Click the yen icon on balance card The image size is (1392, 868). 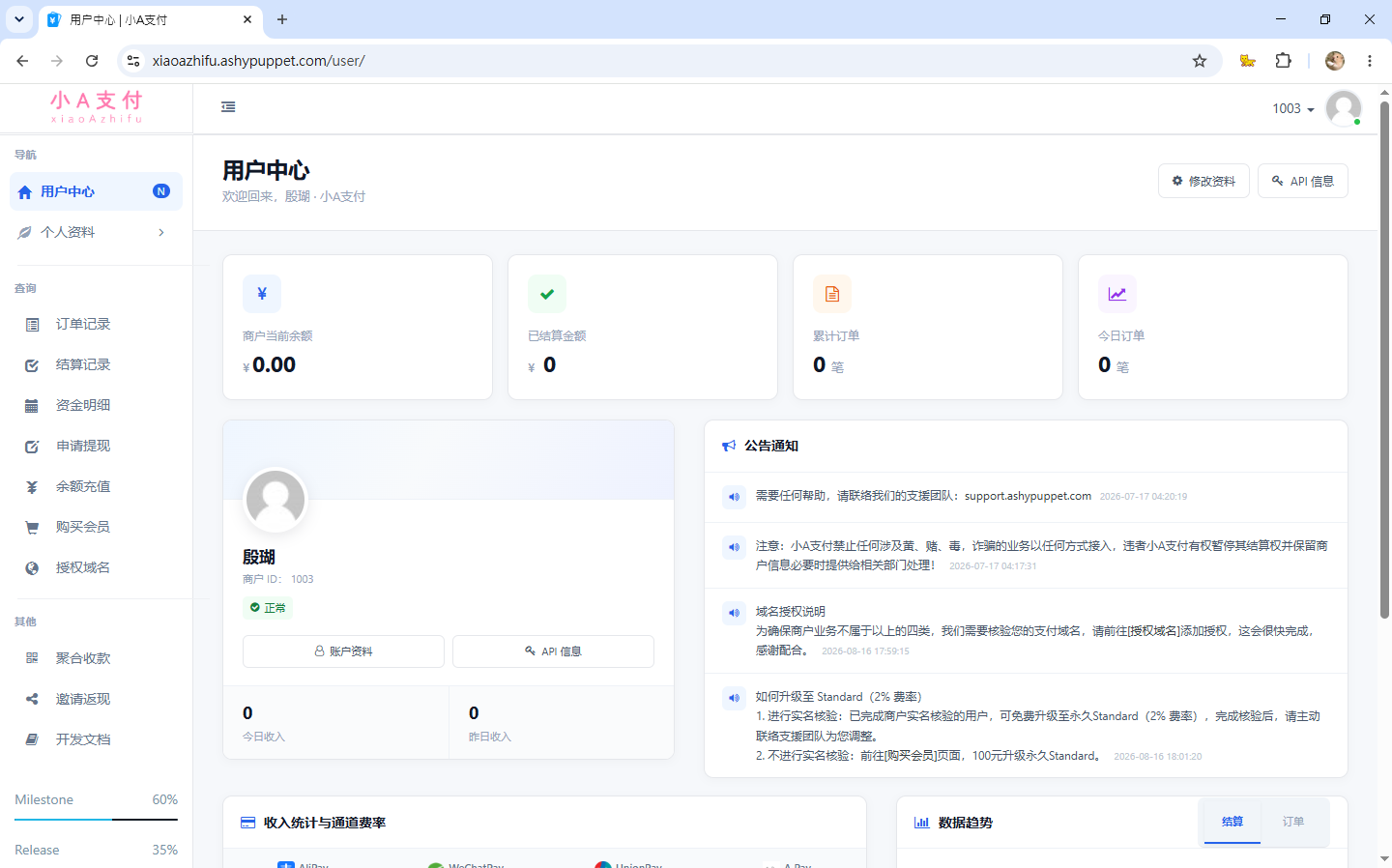click(262, 294)
